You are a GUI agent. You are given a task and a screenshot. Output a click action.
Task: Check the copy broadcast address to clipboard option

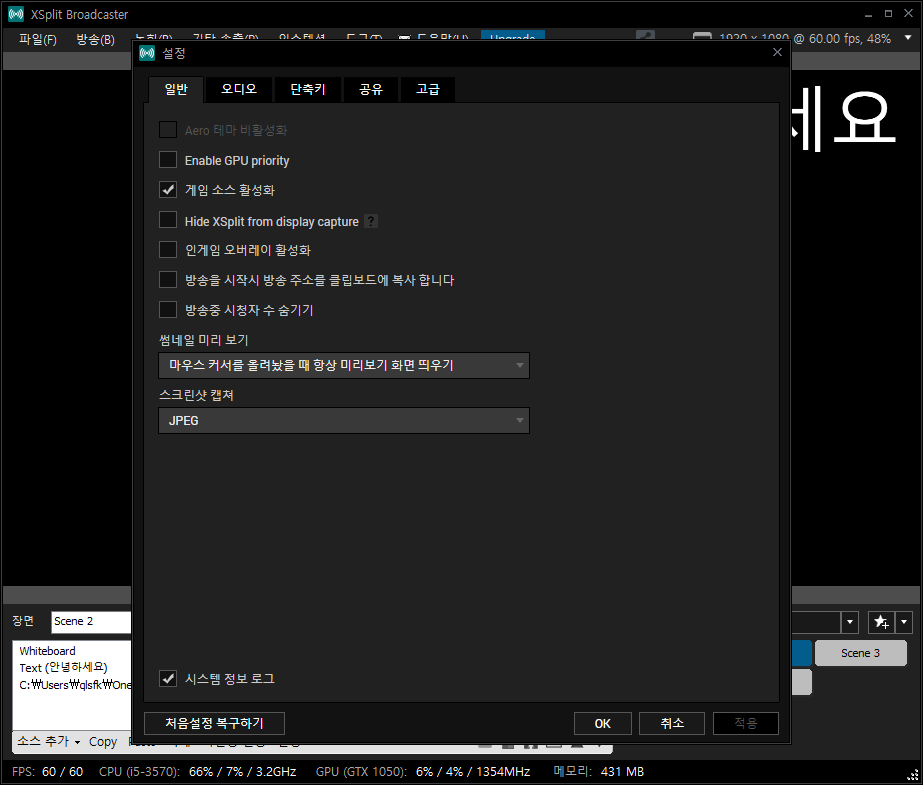point(168,280)
